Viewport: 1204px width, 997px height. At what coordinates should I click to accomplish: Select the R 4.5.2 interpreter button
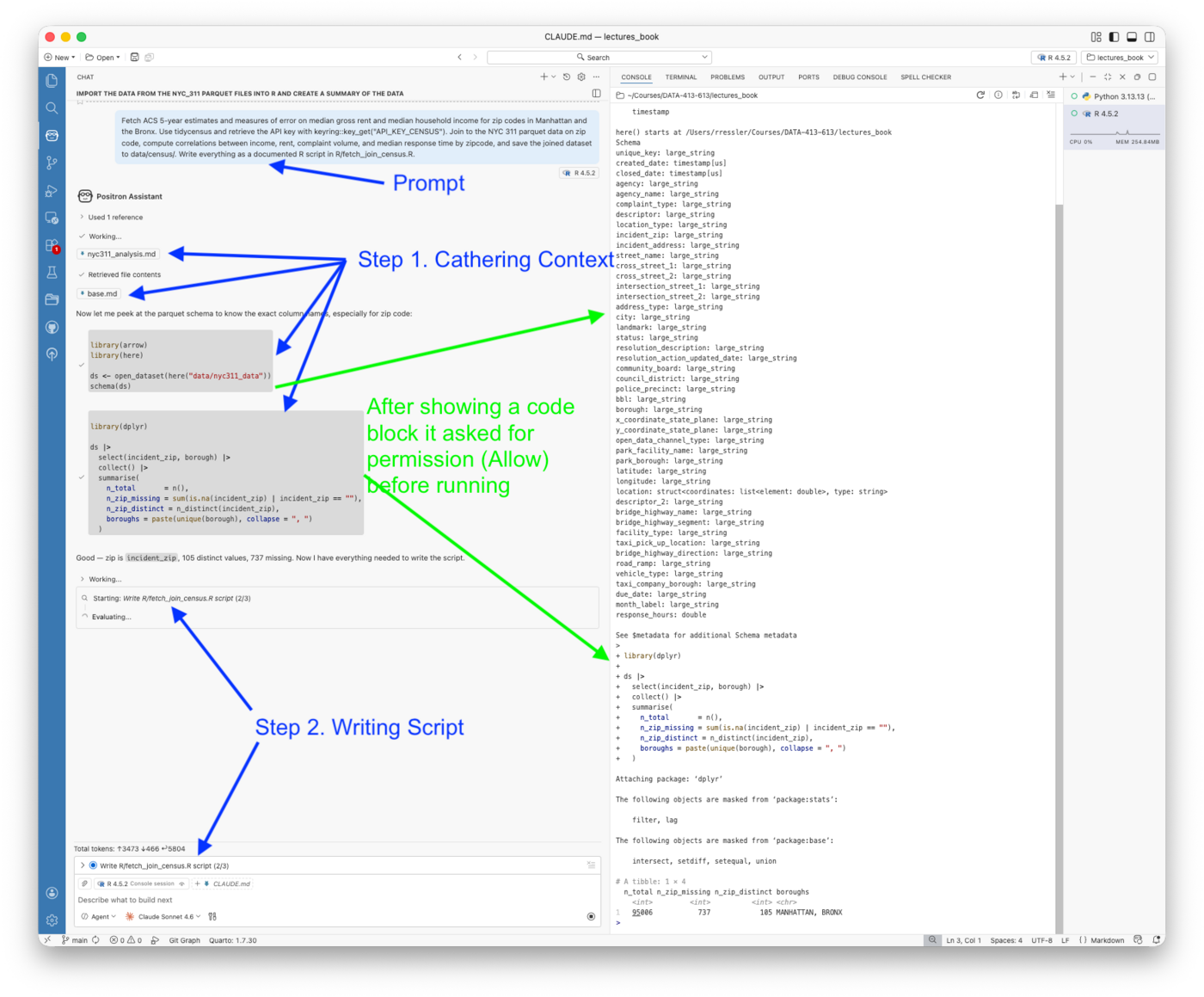1054,57
